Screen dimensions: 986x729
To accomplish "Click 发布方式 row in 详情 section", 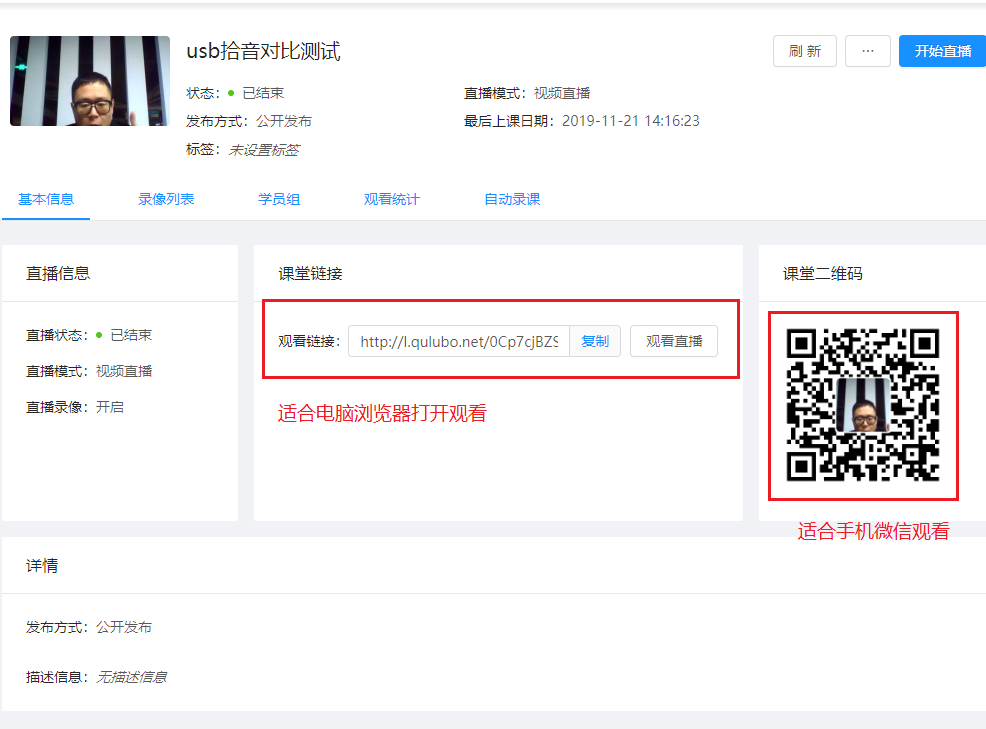I will (89, 627).
